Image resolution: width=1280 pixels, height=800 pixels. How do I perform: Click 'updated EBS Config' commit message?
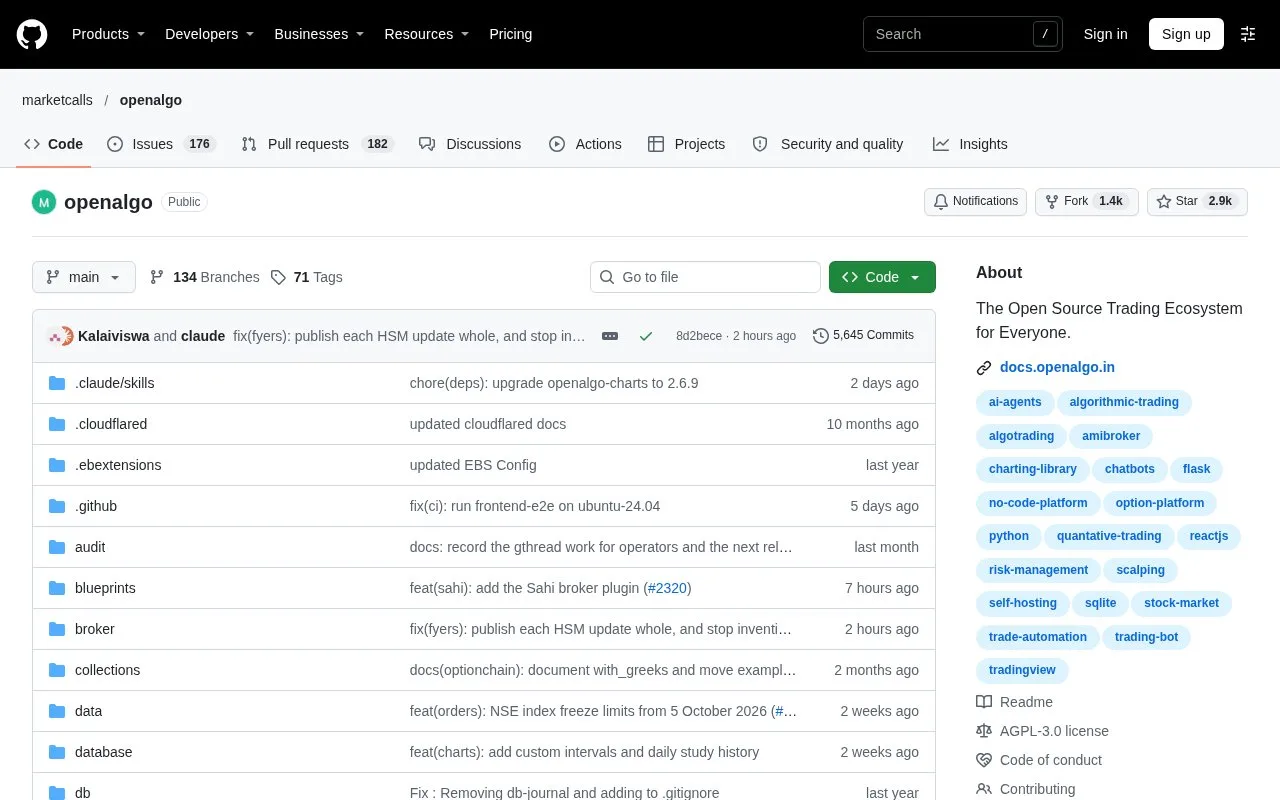pyautogui.click(x=473, y=465)
